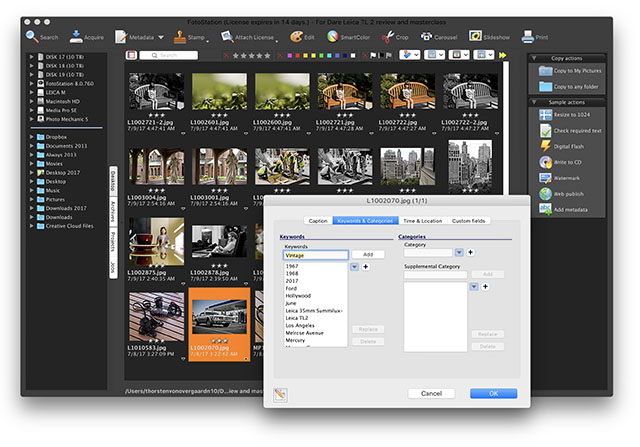Expand the DISK 17 (10 TB) volume
The width and height of the screenshot is (640, 447).
pyautogui.click(x=31, y=57)
